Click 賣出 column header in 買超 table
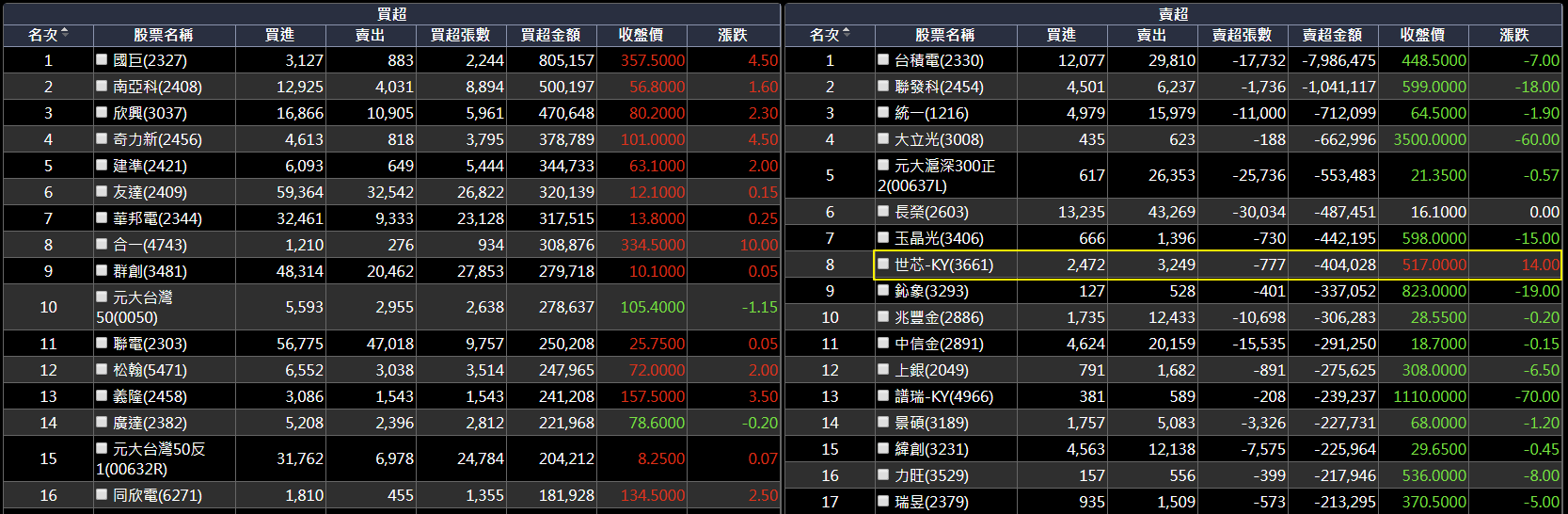Viewport: 1568px width, 514px height. tap(371, 35)
